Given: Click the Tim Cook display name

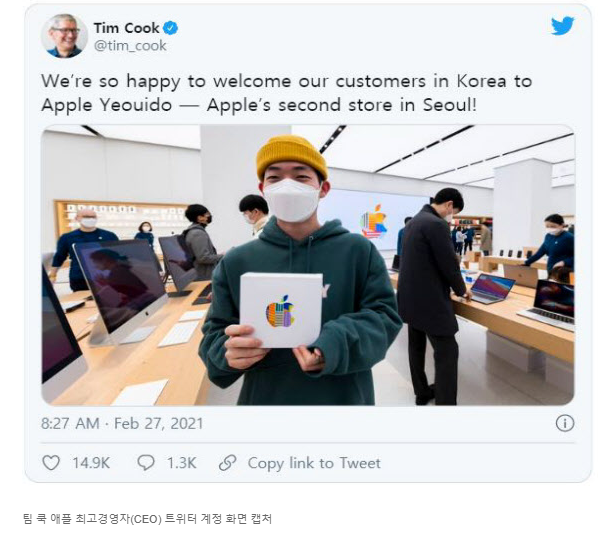Looking at the screenshot, I should click(x=126, y=28).
